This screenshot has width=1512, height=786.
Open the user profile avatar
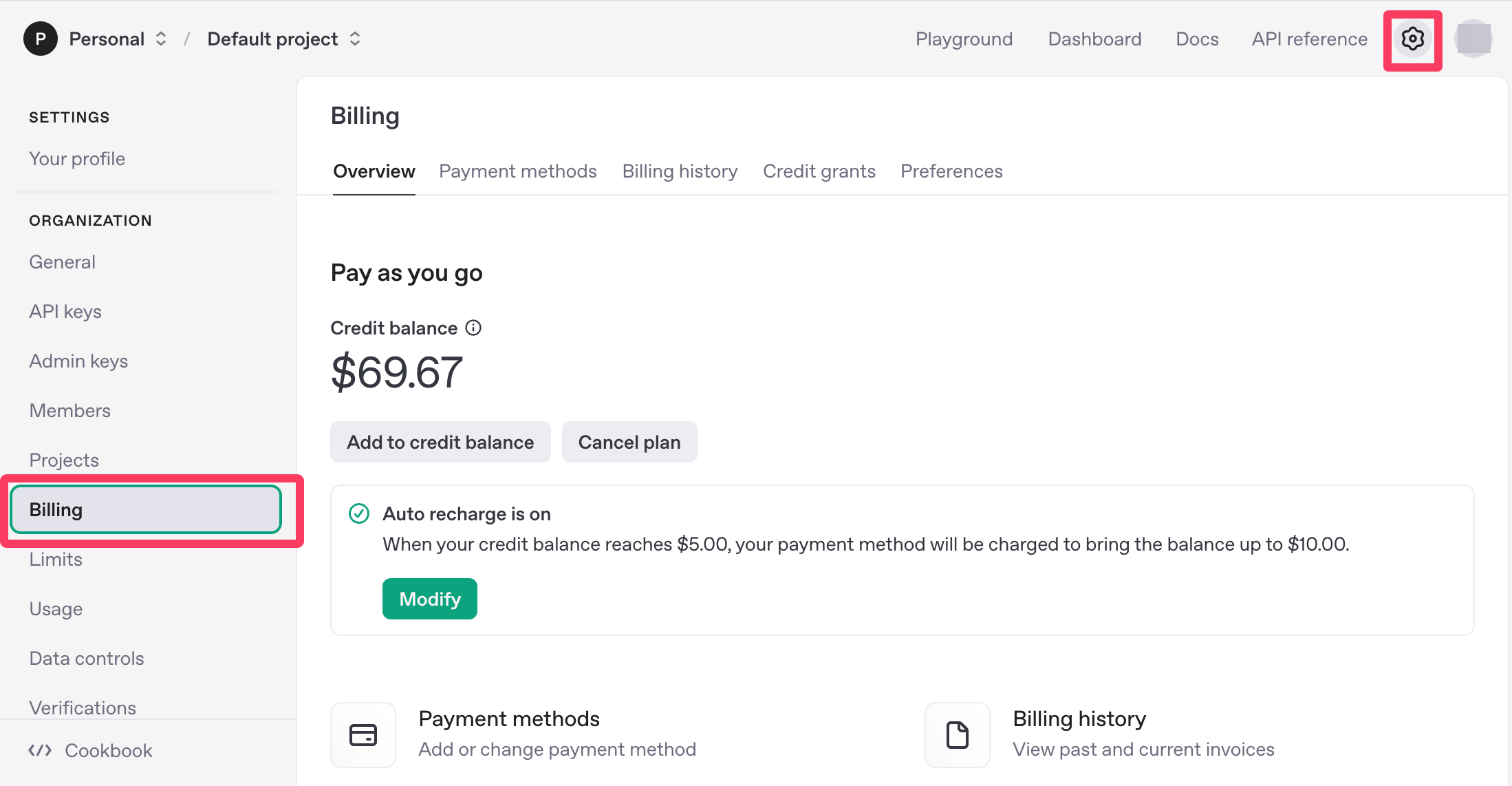1473,39
